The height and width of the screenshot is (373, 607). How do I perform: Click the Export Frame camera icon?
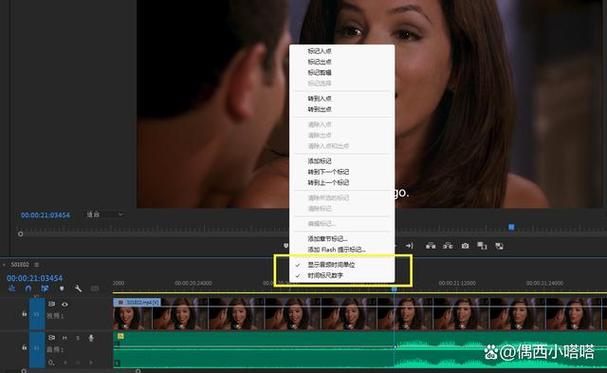click(x=465, y=246)
